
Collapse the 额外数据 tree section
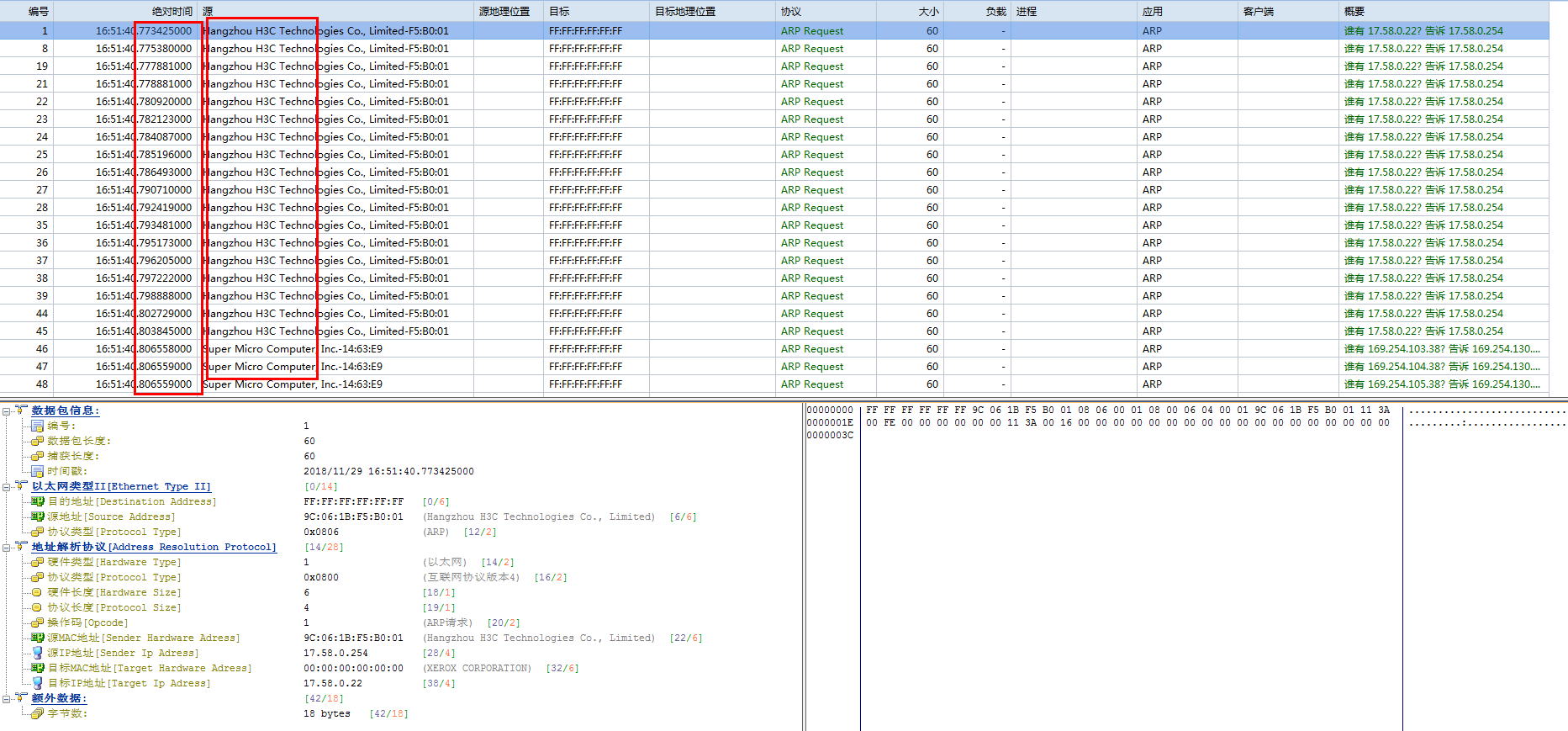(7, 699)
